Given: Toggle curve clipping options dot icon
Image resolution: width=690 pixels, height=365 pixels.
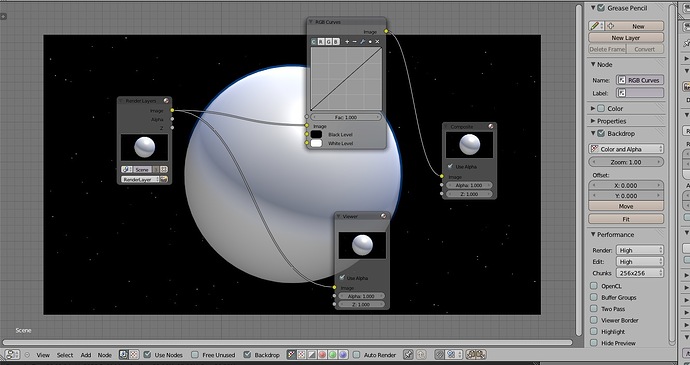Looking at the screenshot, I should 370,41.
